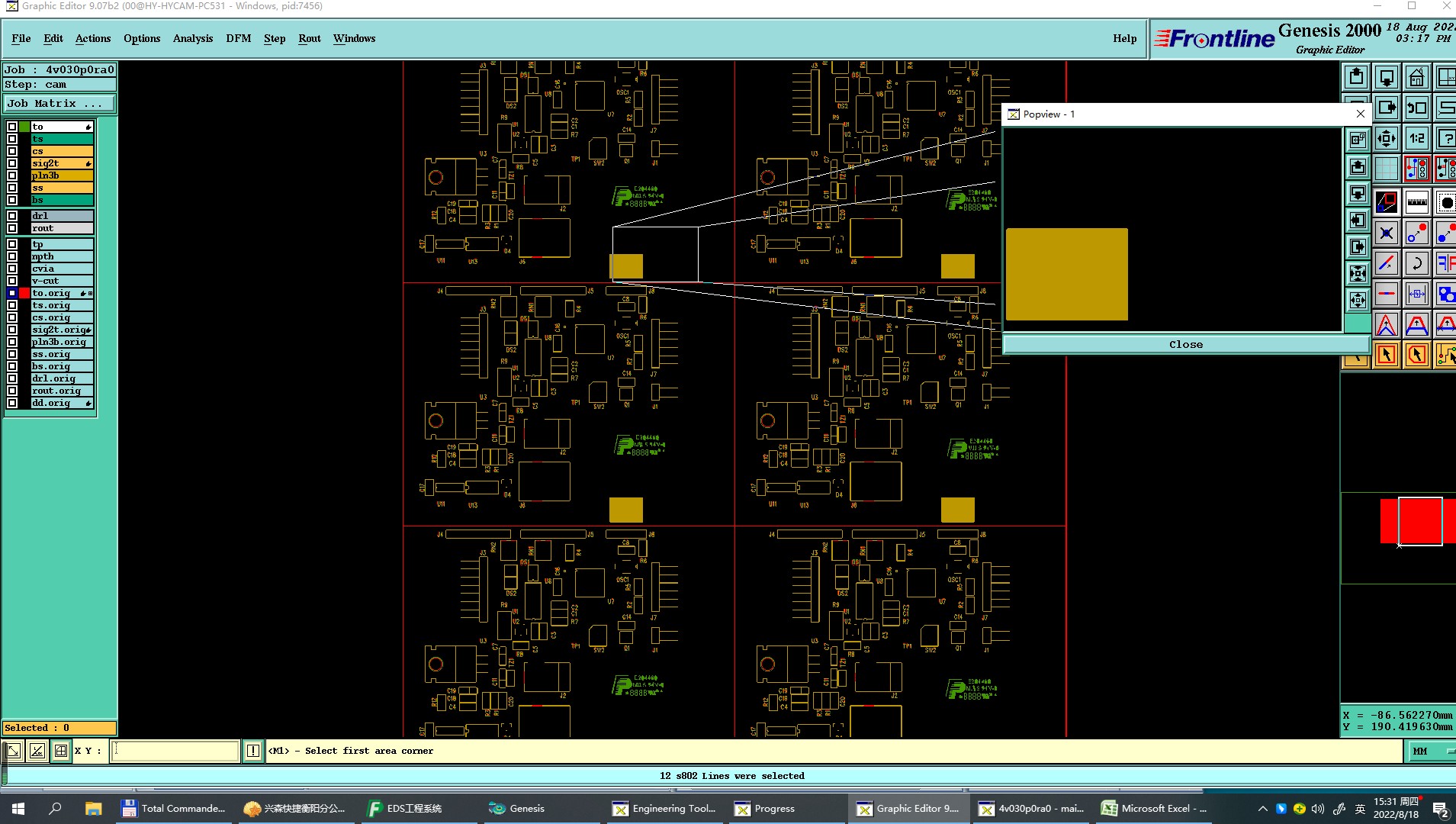This screenshot has width=1456, height=824.
Task: Click the rotate feature arrow icon
Action: [1416, 264]
